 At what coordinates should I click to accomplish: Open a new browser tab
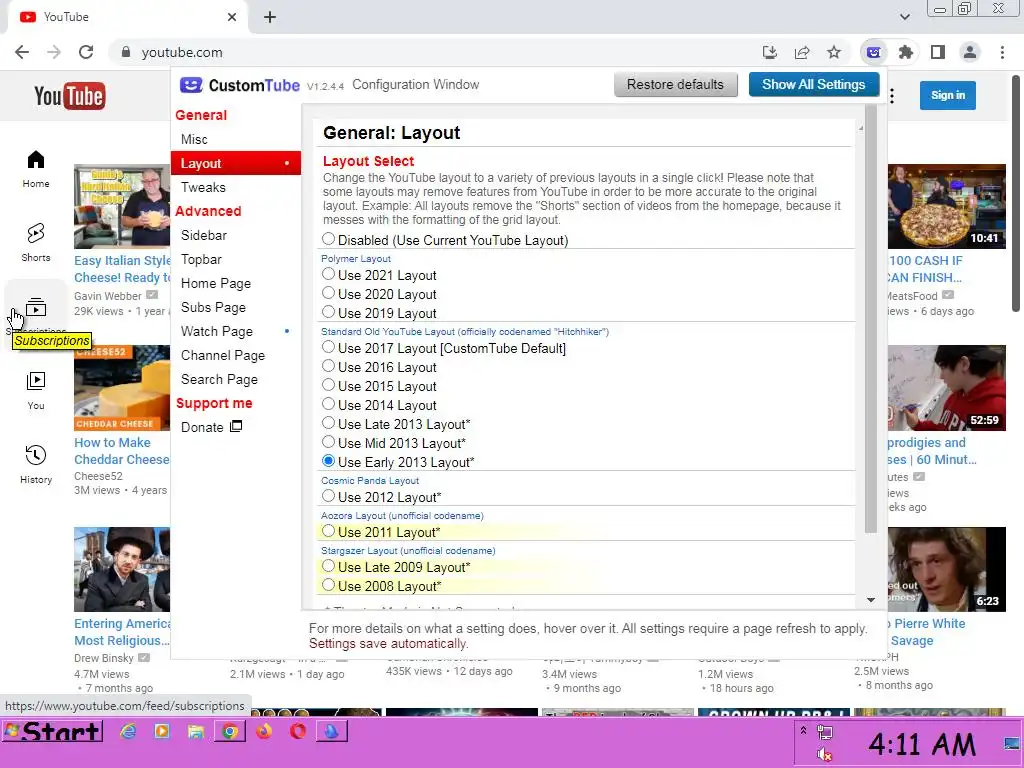coord(270,17)
